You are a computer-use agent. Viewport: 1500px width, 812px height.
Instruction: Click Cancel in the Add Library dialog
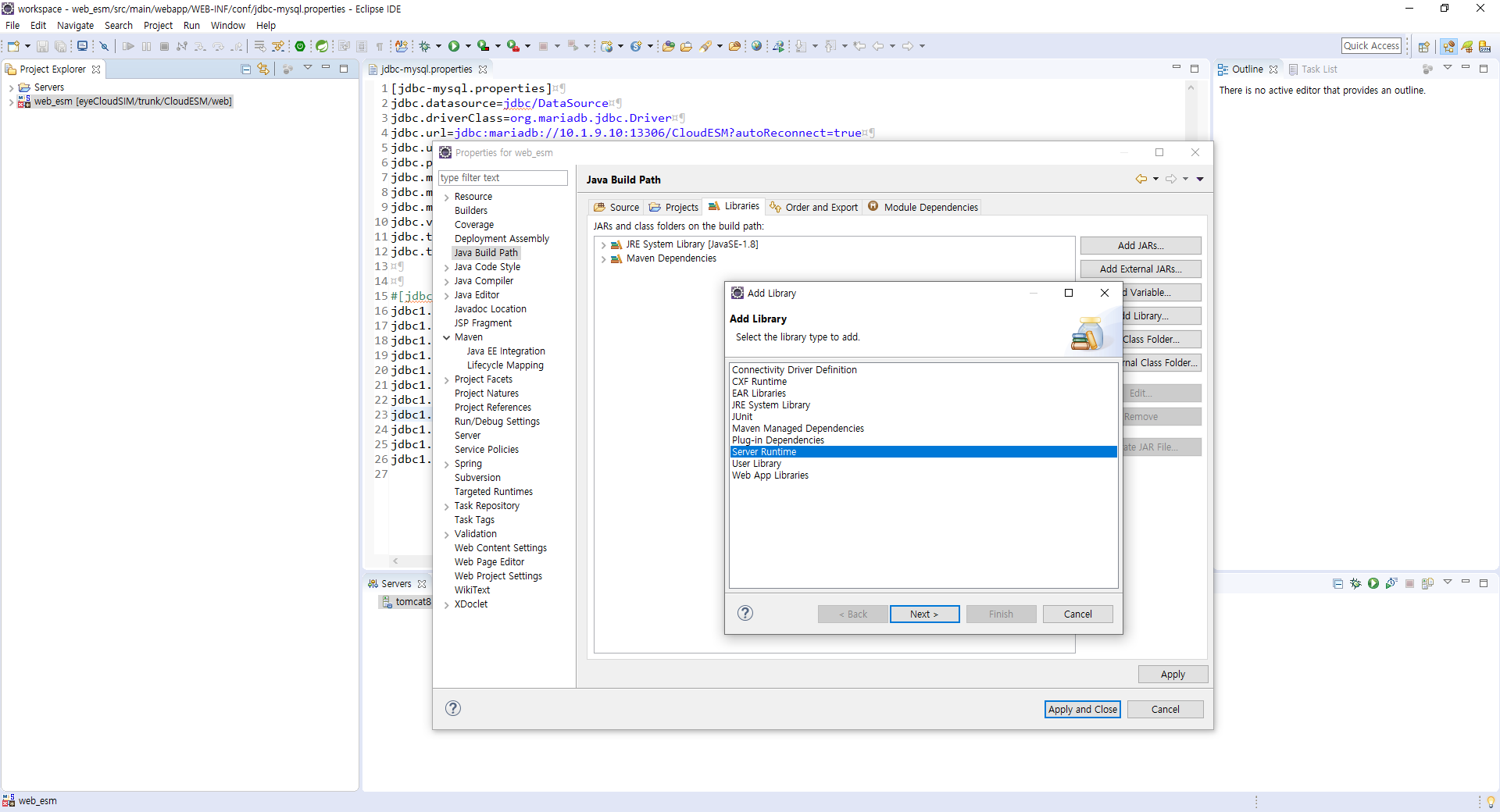tap(1078, 614)
